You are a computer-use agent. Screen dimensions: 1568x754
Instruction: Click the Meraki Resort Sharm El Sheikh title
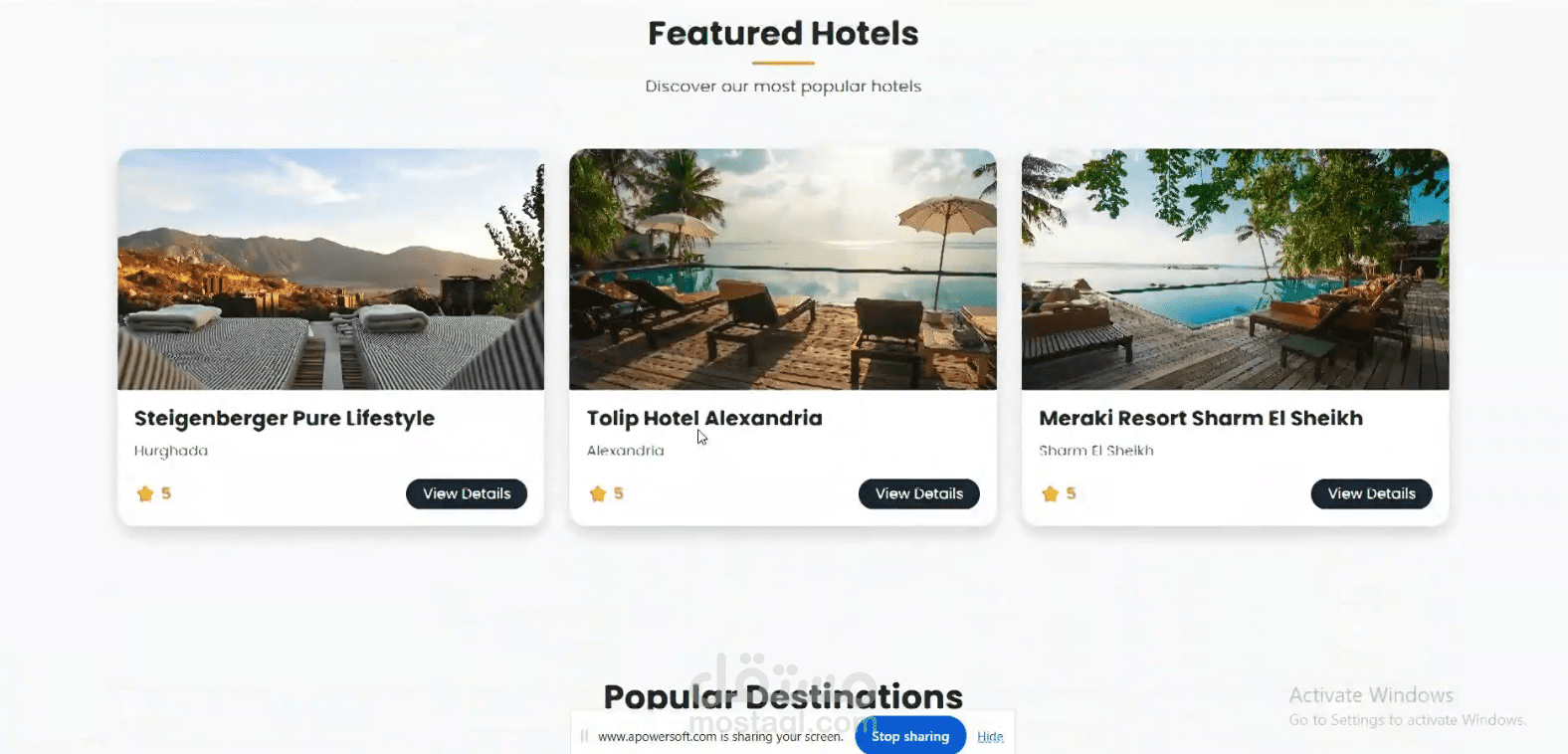[x=1201, y=419]
